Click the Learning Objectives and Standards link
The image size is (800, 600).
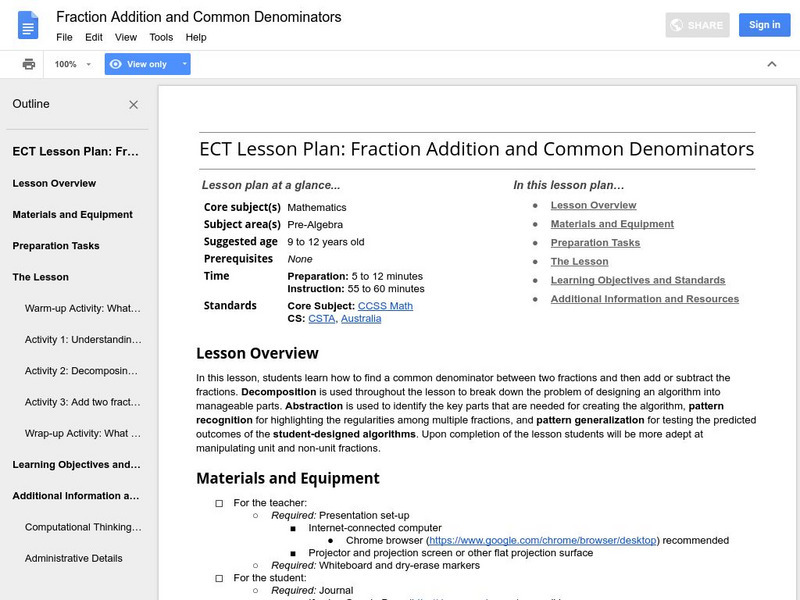(x=637, y=280)
